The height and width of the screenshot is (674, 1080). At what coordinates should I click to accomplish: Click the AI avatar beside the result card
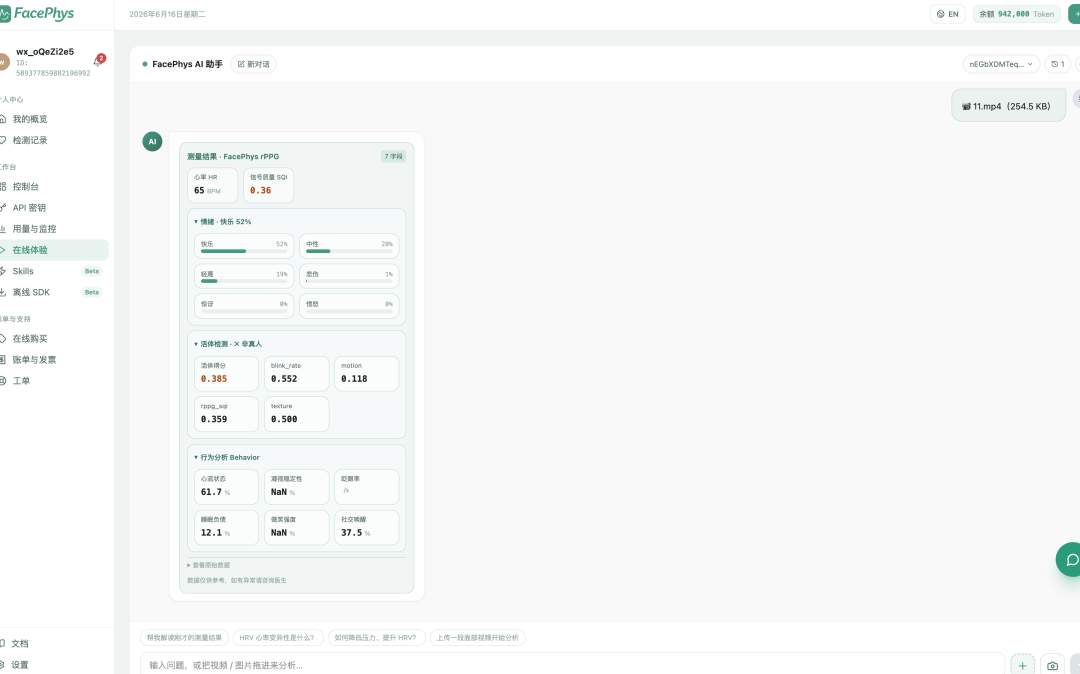[152, 141]
